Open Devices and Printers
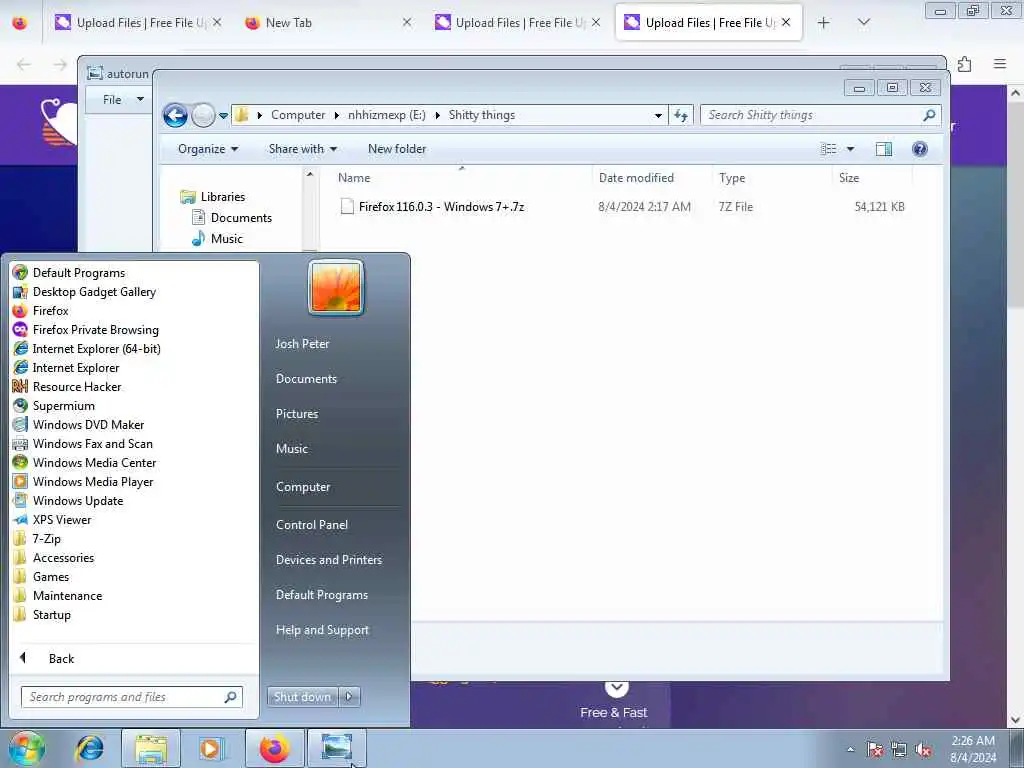 click(328, 560)
